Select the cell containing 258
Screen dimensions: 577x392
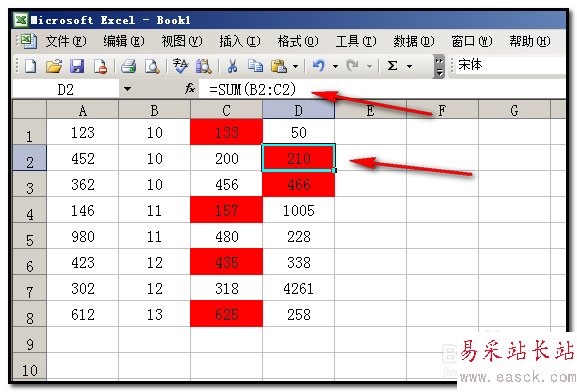(298, 314)
